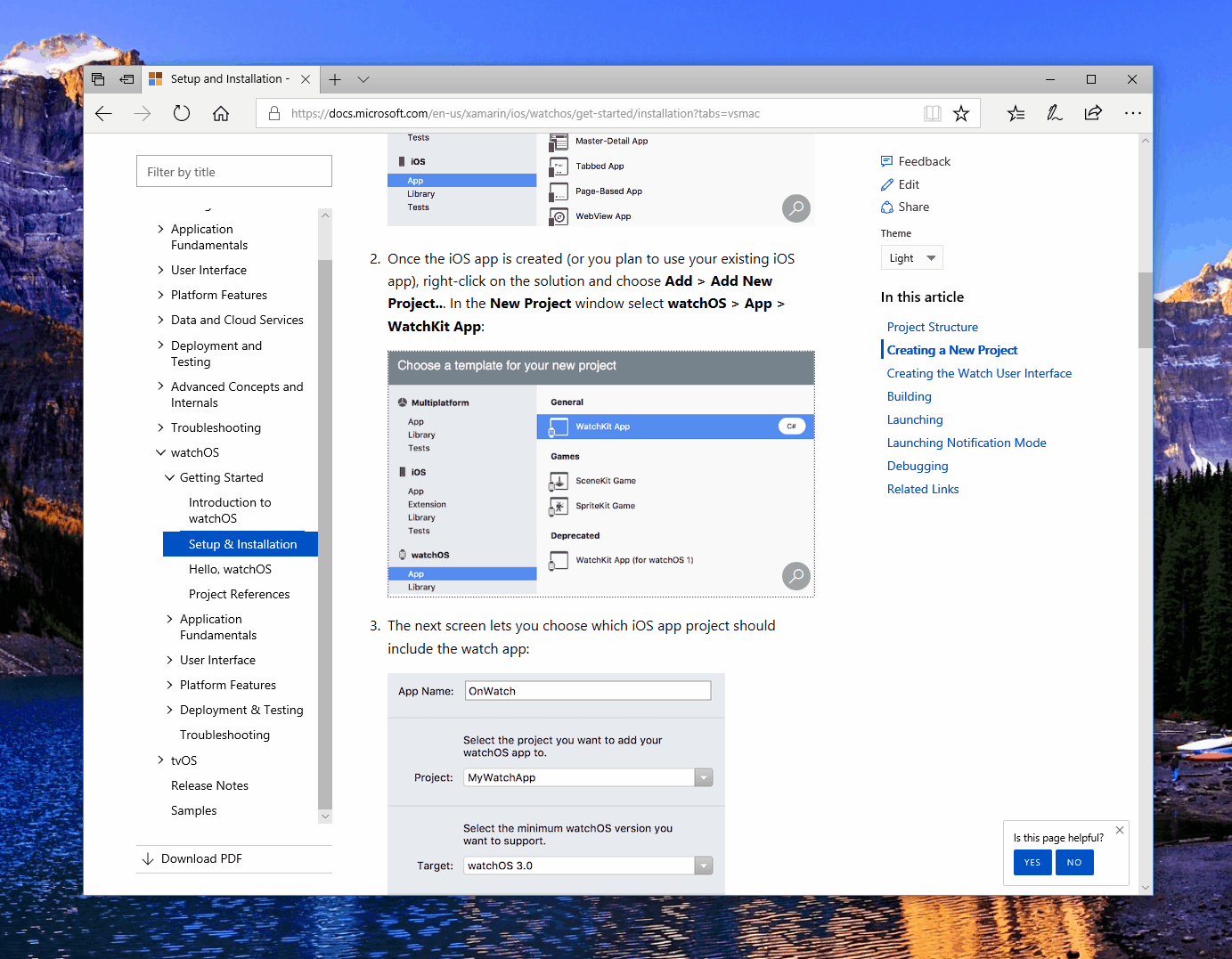
Task: Open the Favorites hub
Action: pos(1016,113)
